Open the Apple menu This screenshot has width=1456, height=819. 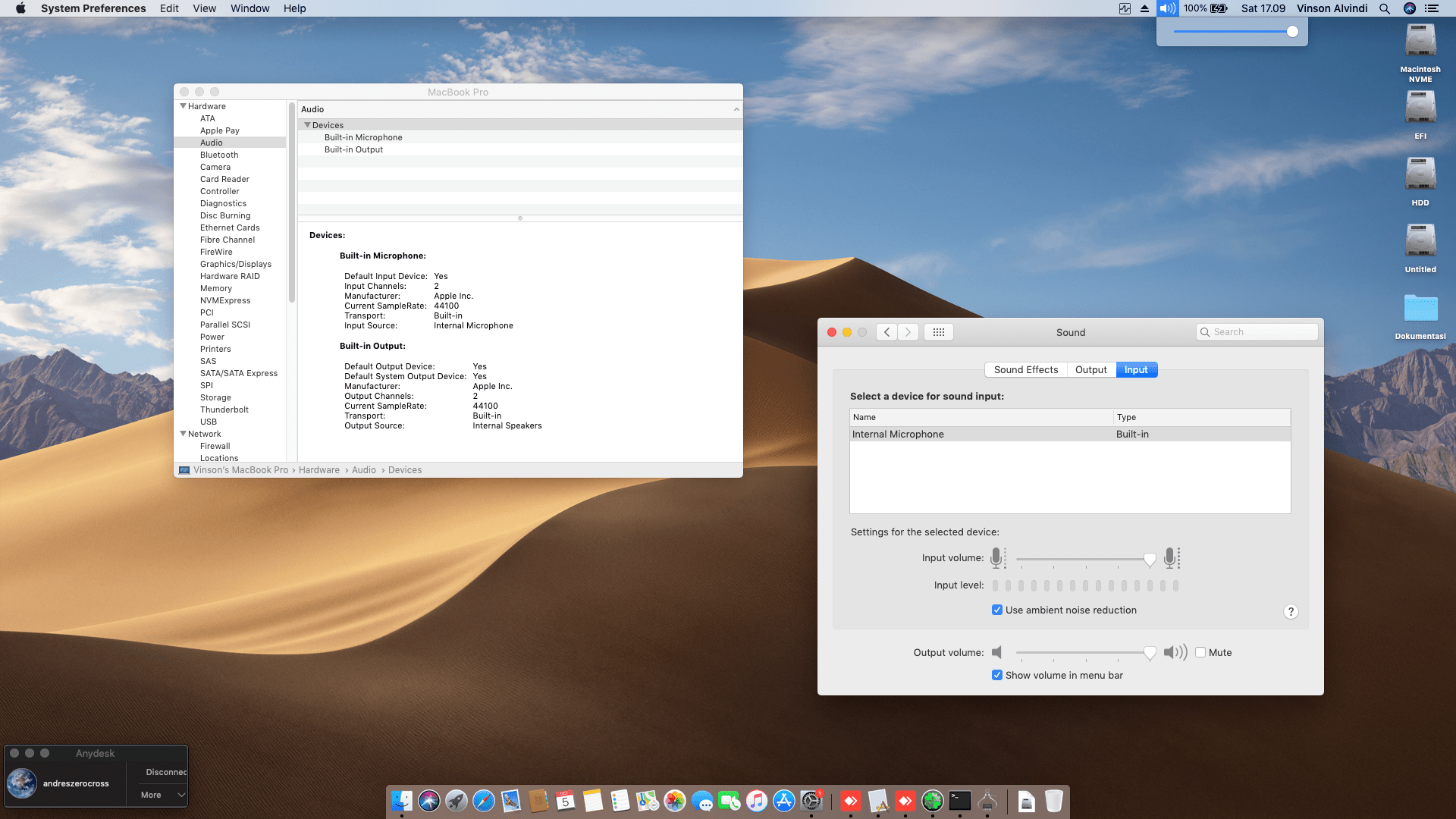[x=20, y=8]
